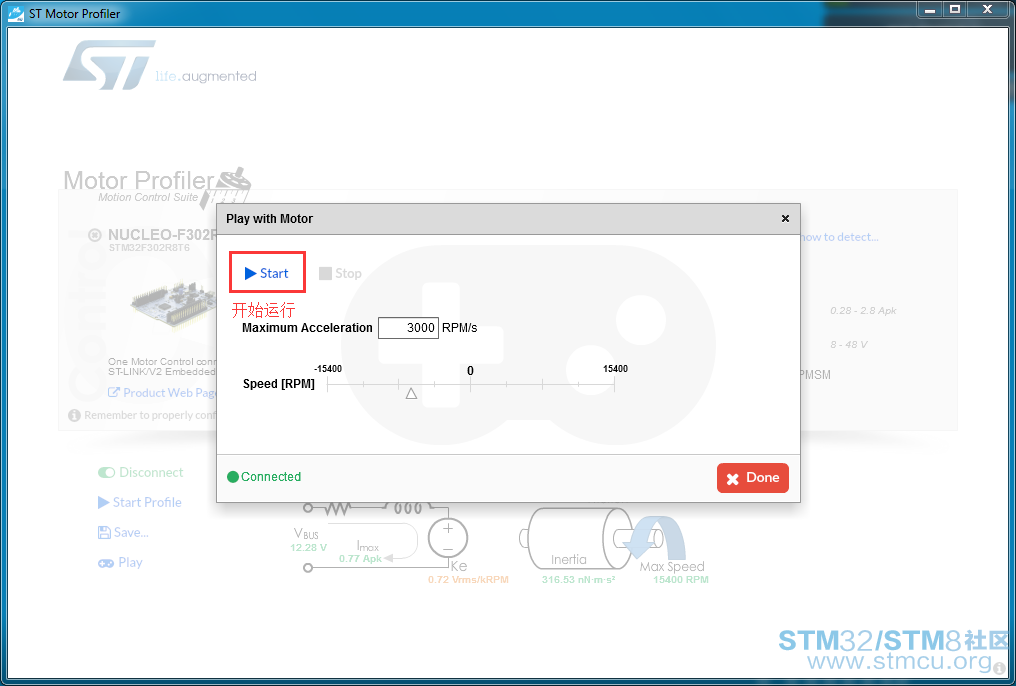Close the Play with Motor dialog via X
Screen dimensions: 1016x686
pos(785,218)
